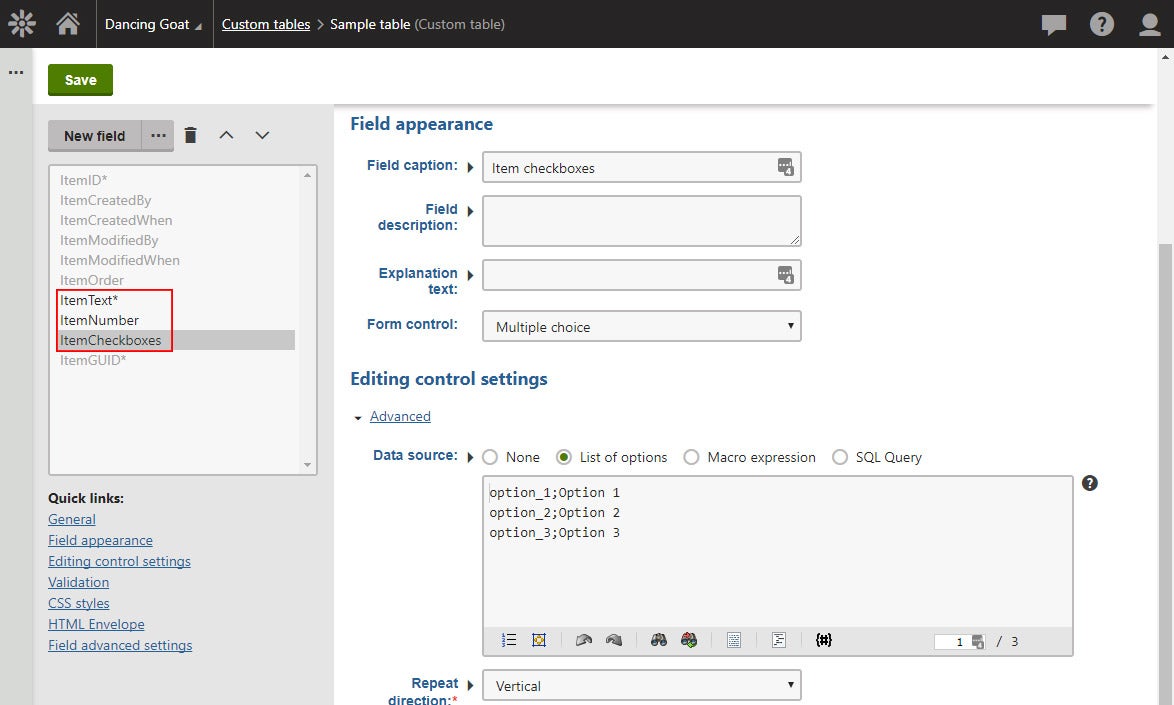
Task: Select List of options data source
Action: tap(564, 457)
